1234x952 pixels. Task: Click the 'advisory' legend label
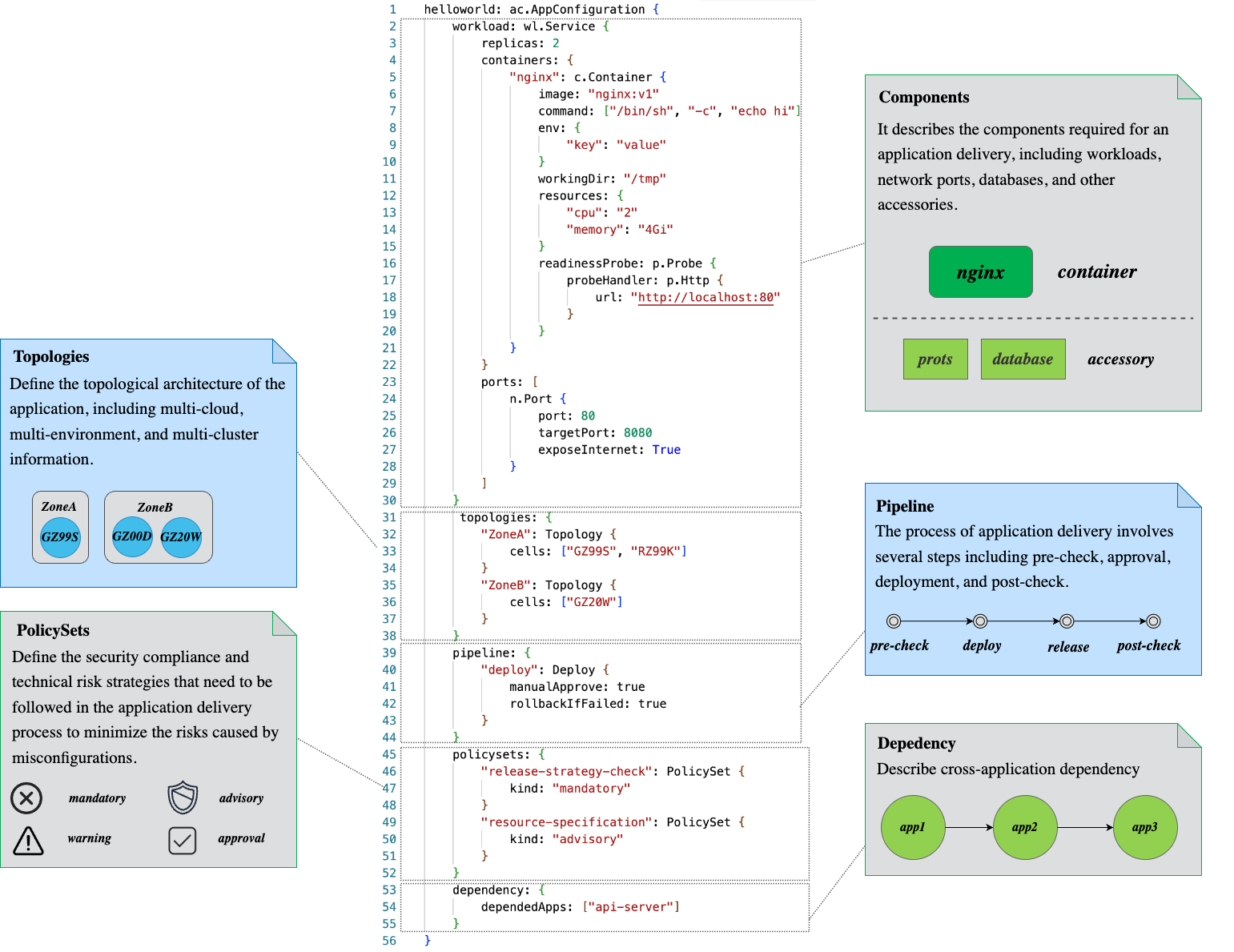point(241,798)
